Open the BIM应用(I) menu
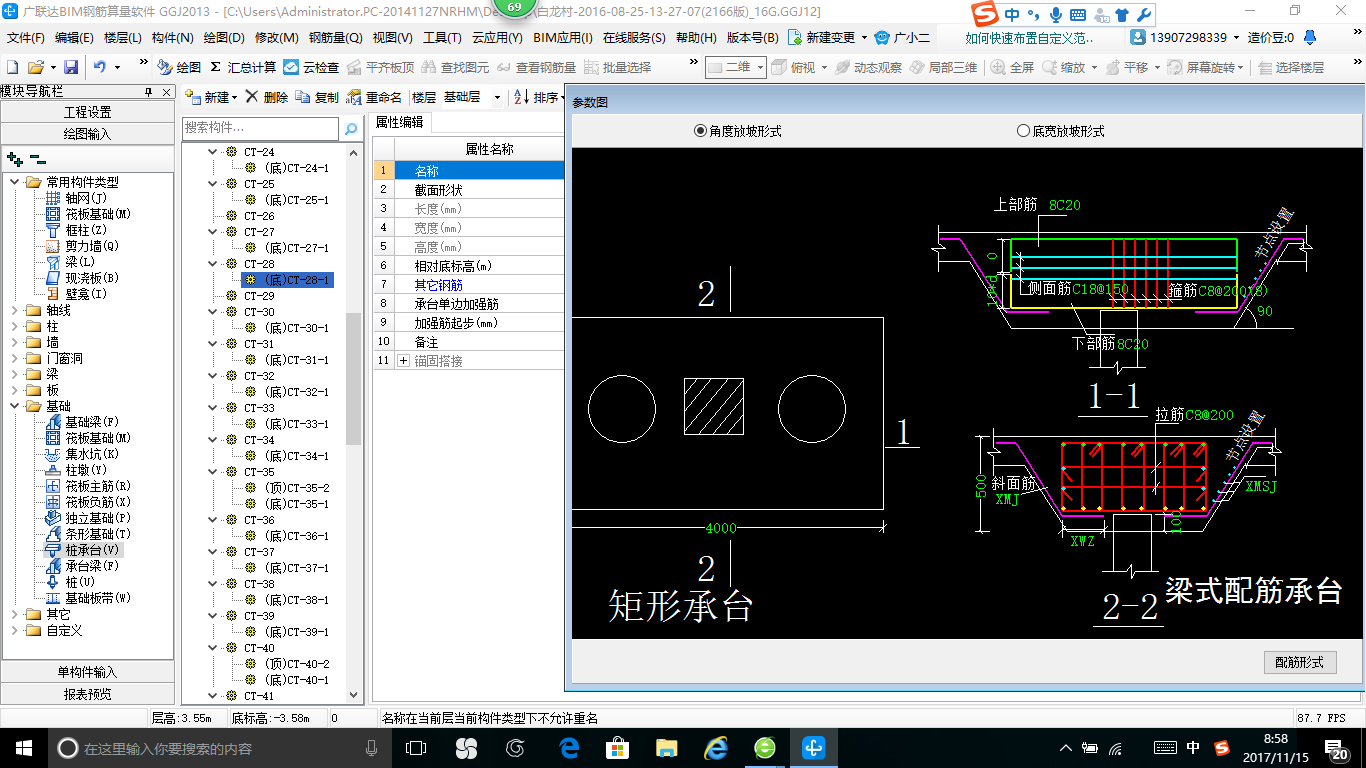 562,38
